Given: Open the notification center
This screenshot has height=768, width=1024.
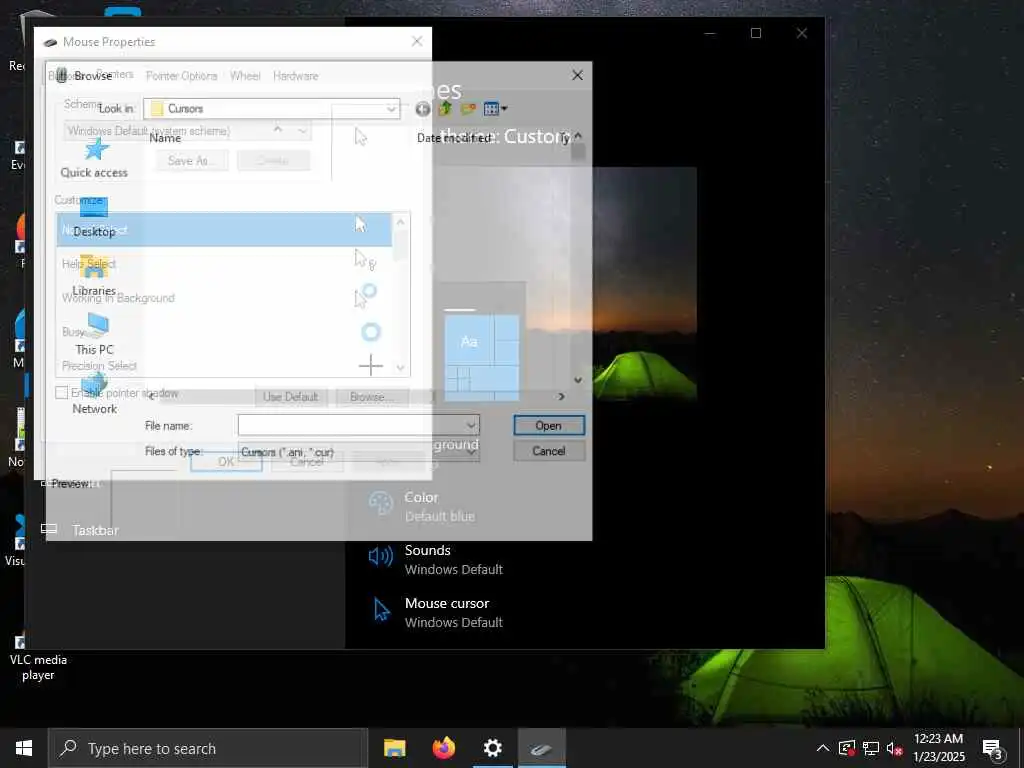Looking at the screenshot, I should (x=993, y=748).
